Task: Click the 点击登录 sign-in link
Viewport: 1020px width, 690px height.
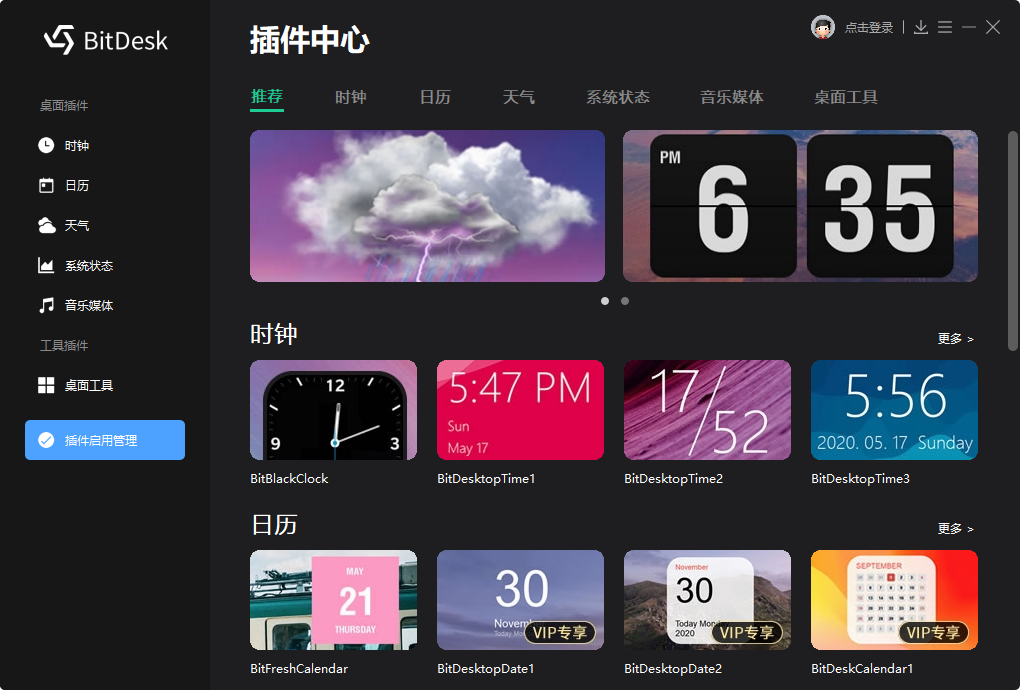Action: [870, 27]
